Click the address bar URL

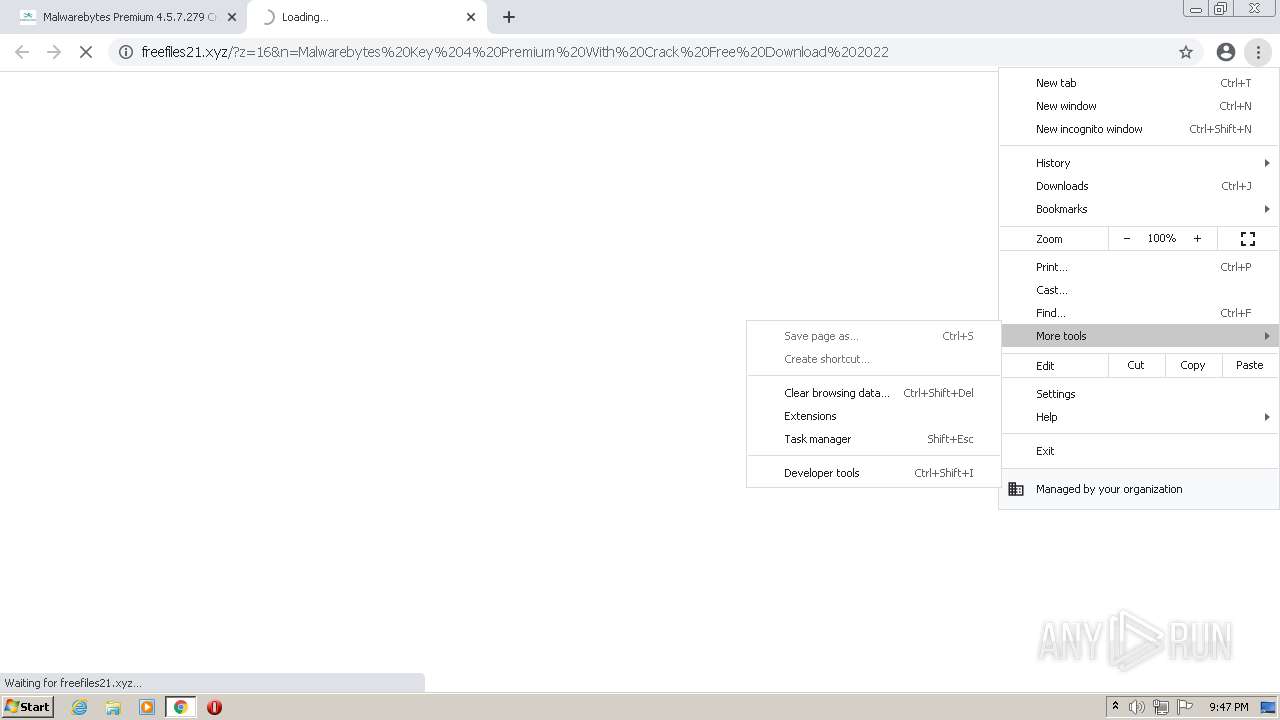(515, 52)
